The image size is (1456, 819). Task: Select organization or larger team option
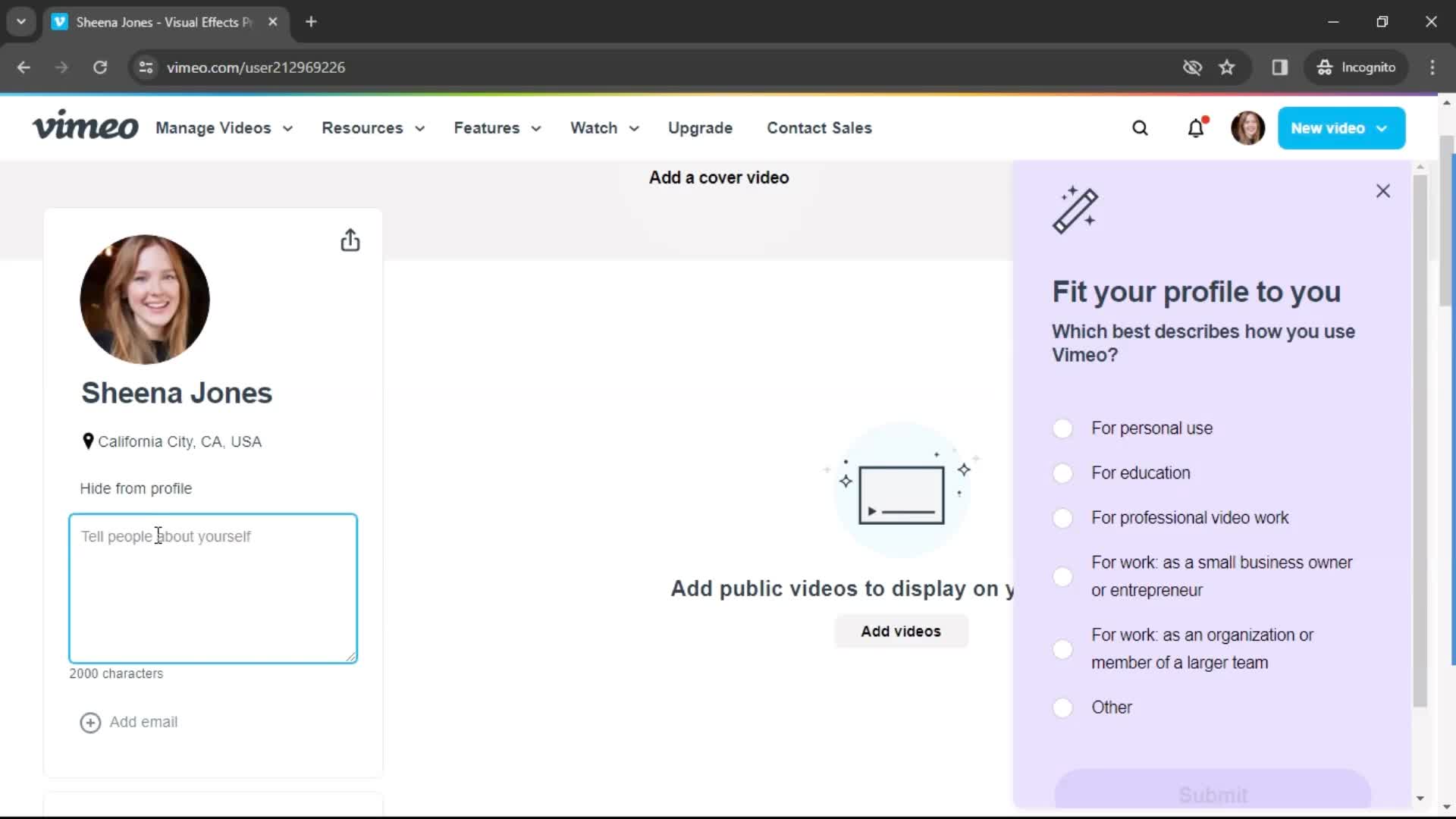pos(1062,649)
